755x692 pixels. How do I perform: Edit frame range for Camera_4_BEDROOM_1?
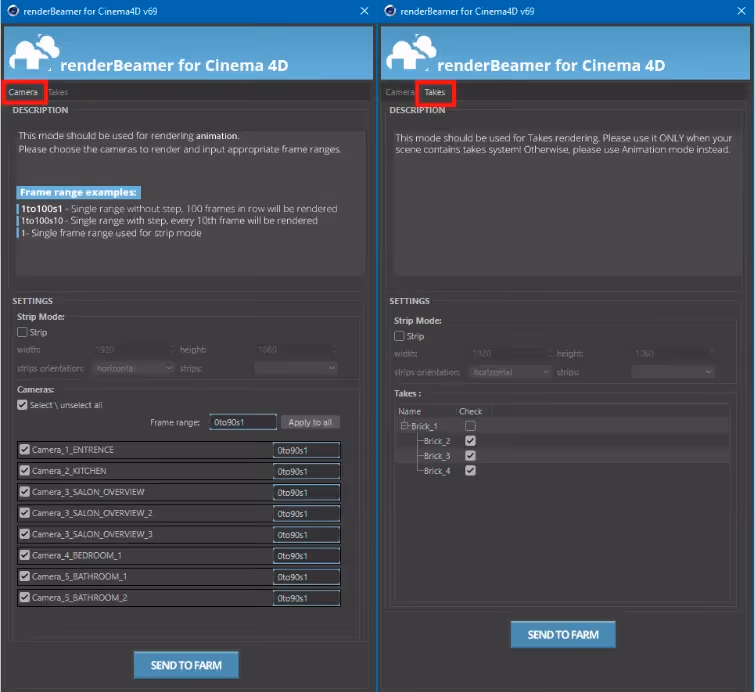click(x=307, y=556)
